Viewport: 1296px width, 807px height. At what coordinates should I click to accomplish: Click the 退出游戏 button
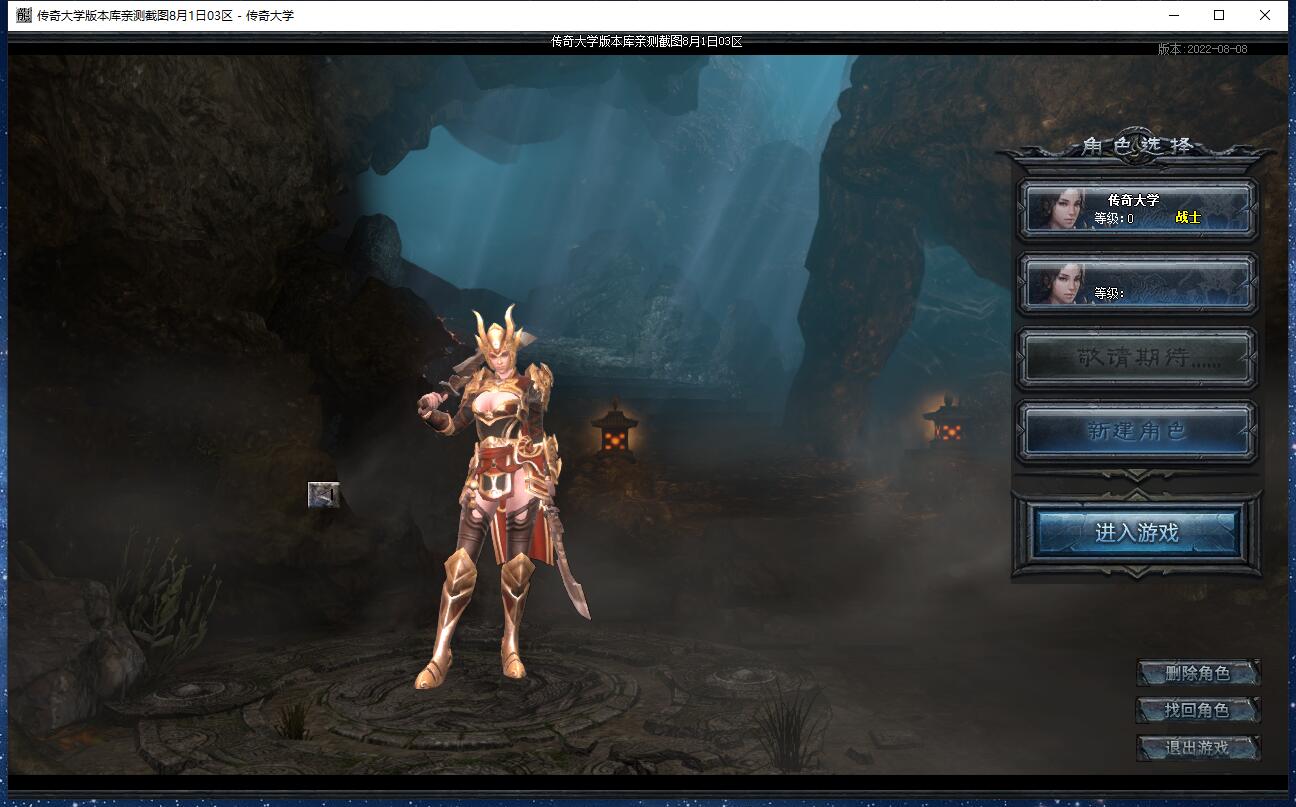click(1198, 747)
